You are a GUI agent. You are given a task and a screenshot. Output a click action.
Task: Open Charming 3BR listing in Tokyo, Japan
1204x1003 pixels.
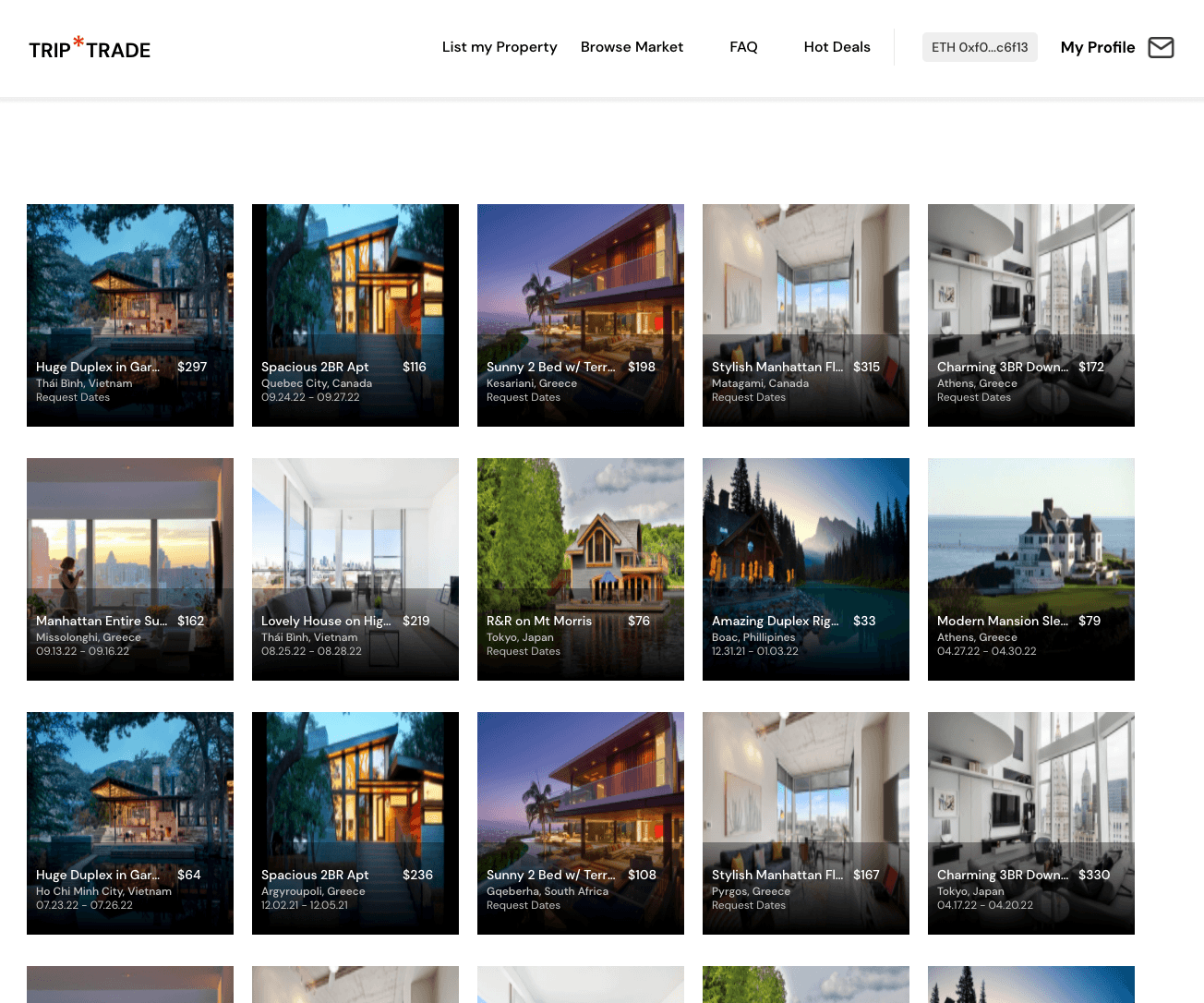click(x=1031, y=823)
